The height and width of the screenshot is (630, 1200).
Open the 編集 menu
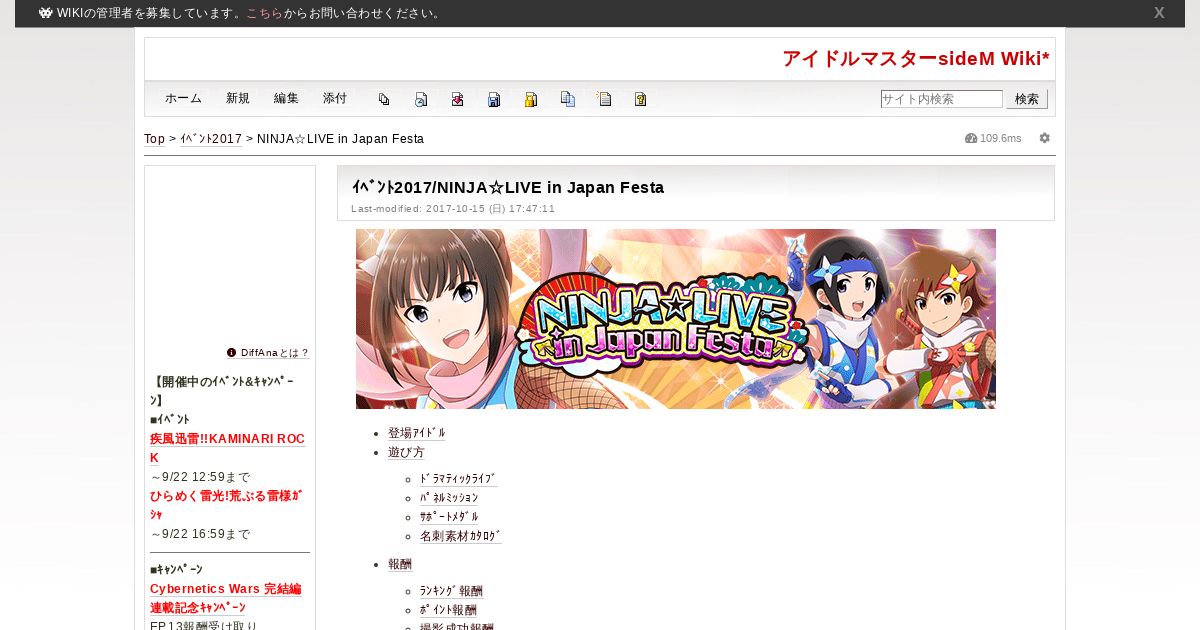click(x=286, y=98)
